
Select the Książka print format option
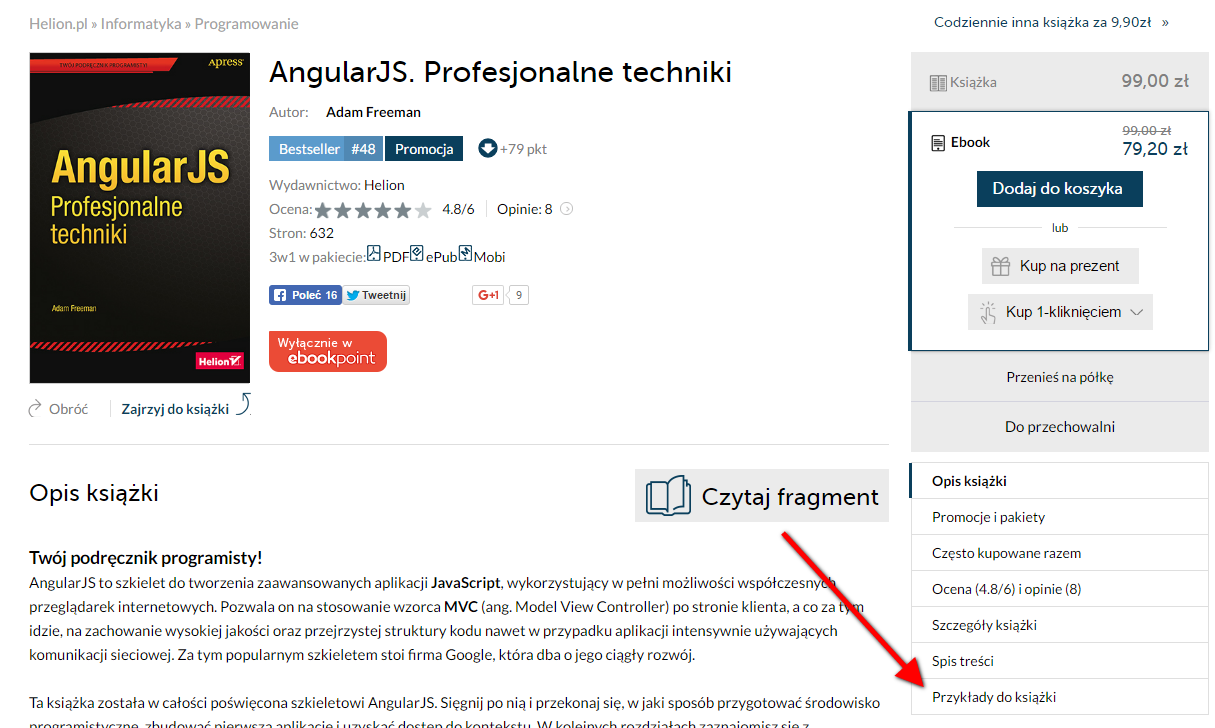tap(1059, 82)
